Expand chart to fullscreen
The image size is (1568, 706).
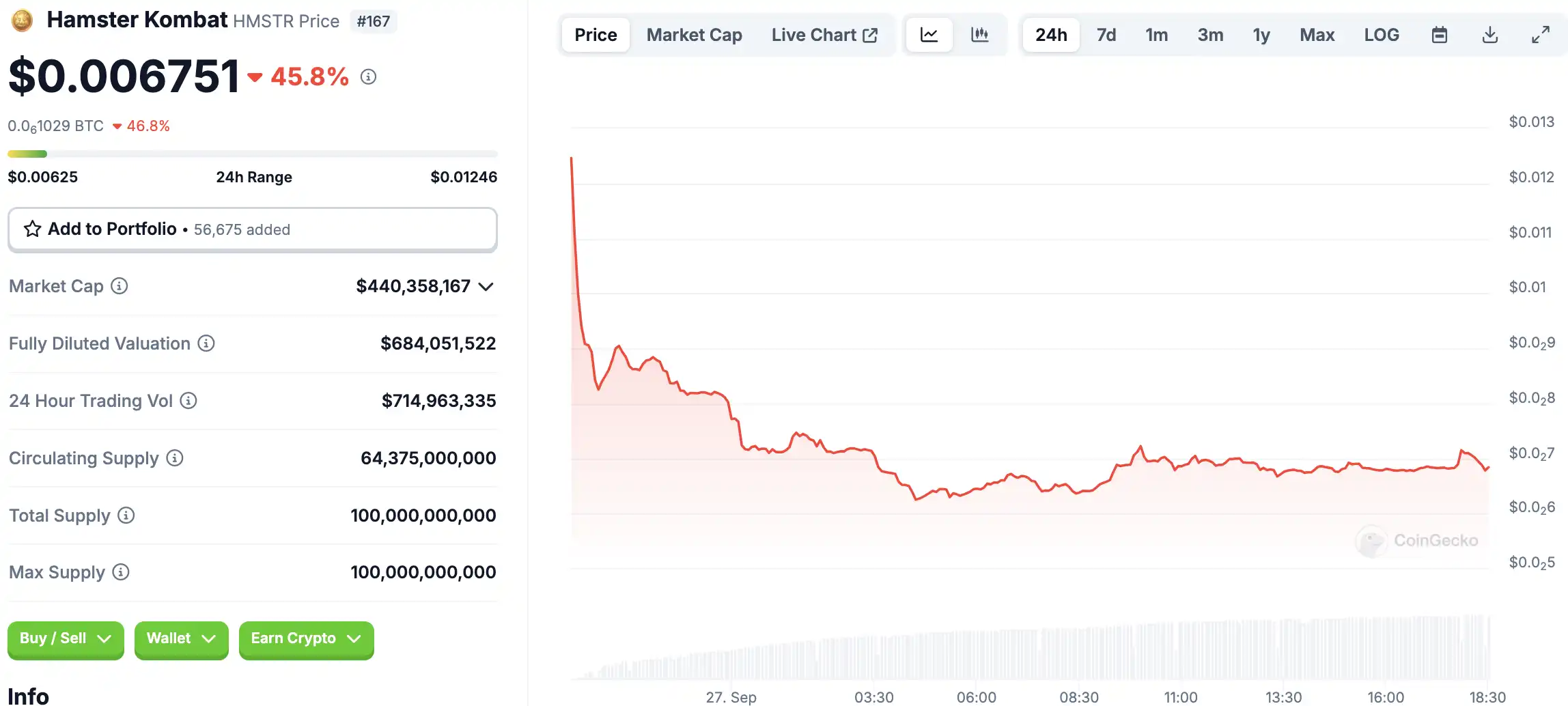[x=1541, y=35]
